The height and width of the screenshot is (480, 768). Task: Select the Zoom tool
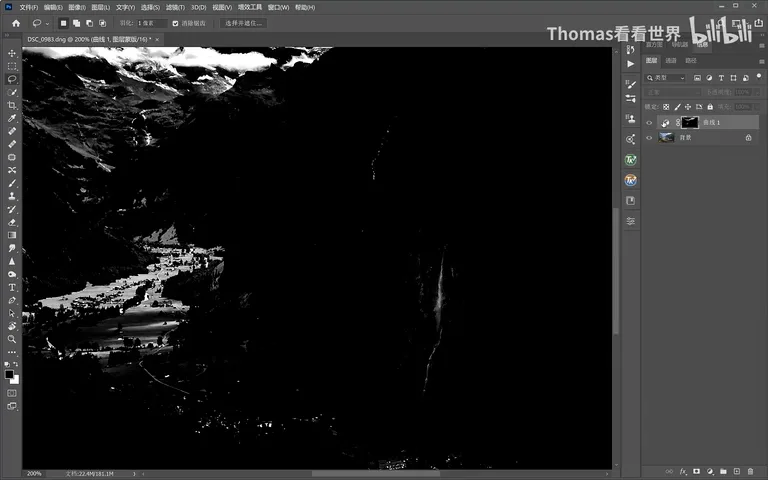coord(12,339)
